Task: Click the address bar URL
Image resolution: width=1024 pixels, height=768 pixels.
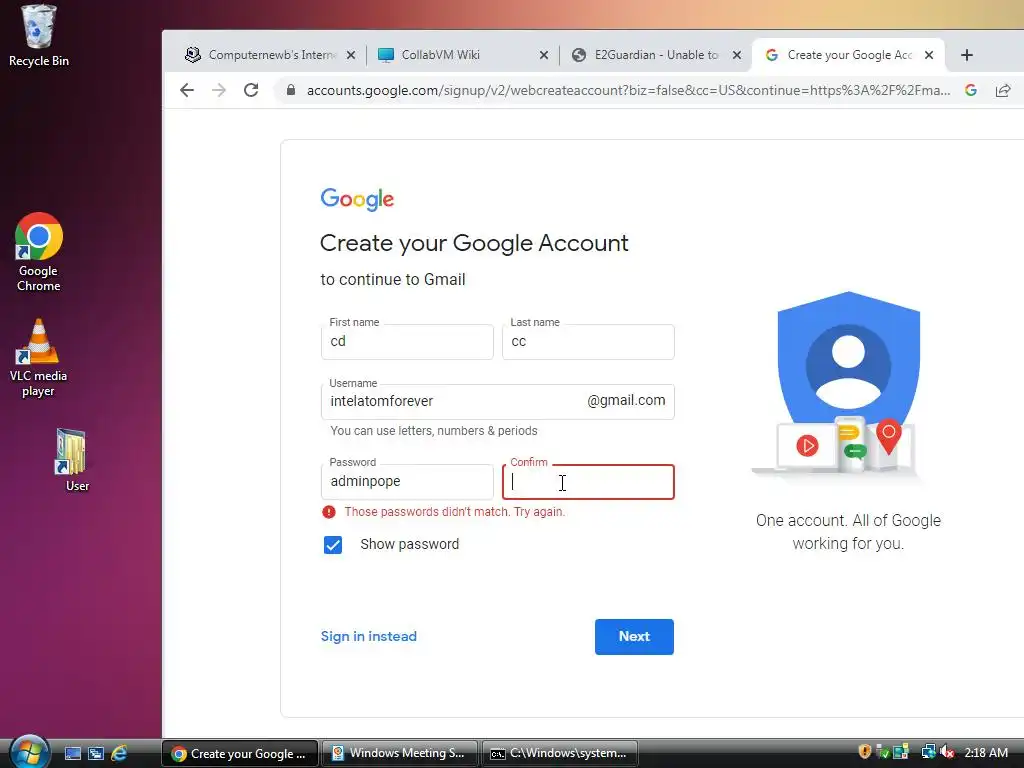Action: point(628,90)
